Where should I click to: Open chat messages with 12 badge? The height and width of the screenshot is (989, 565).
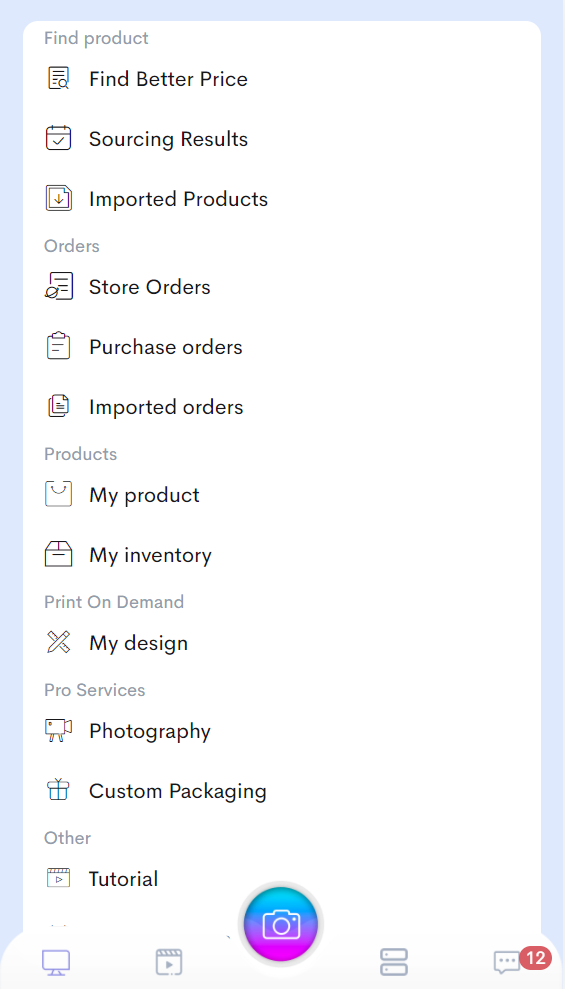pyautogui.click(x=507, y=963)
